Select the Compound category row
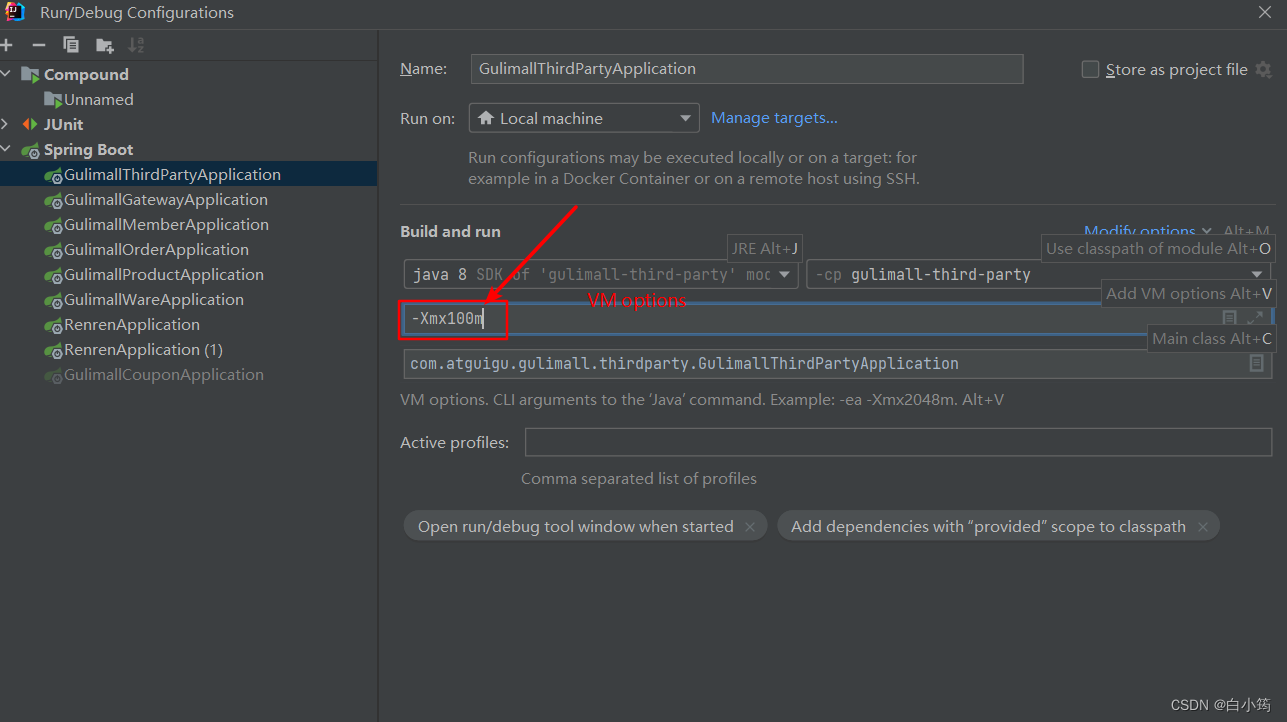This screenshot has height=722, width=1287. pos(188,74)
